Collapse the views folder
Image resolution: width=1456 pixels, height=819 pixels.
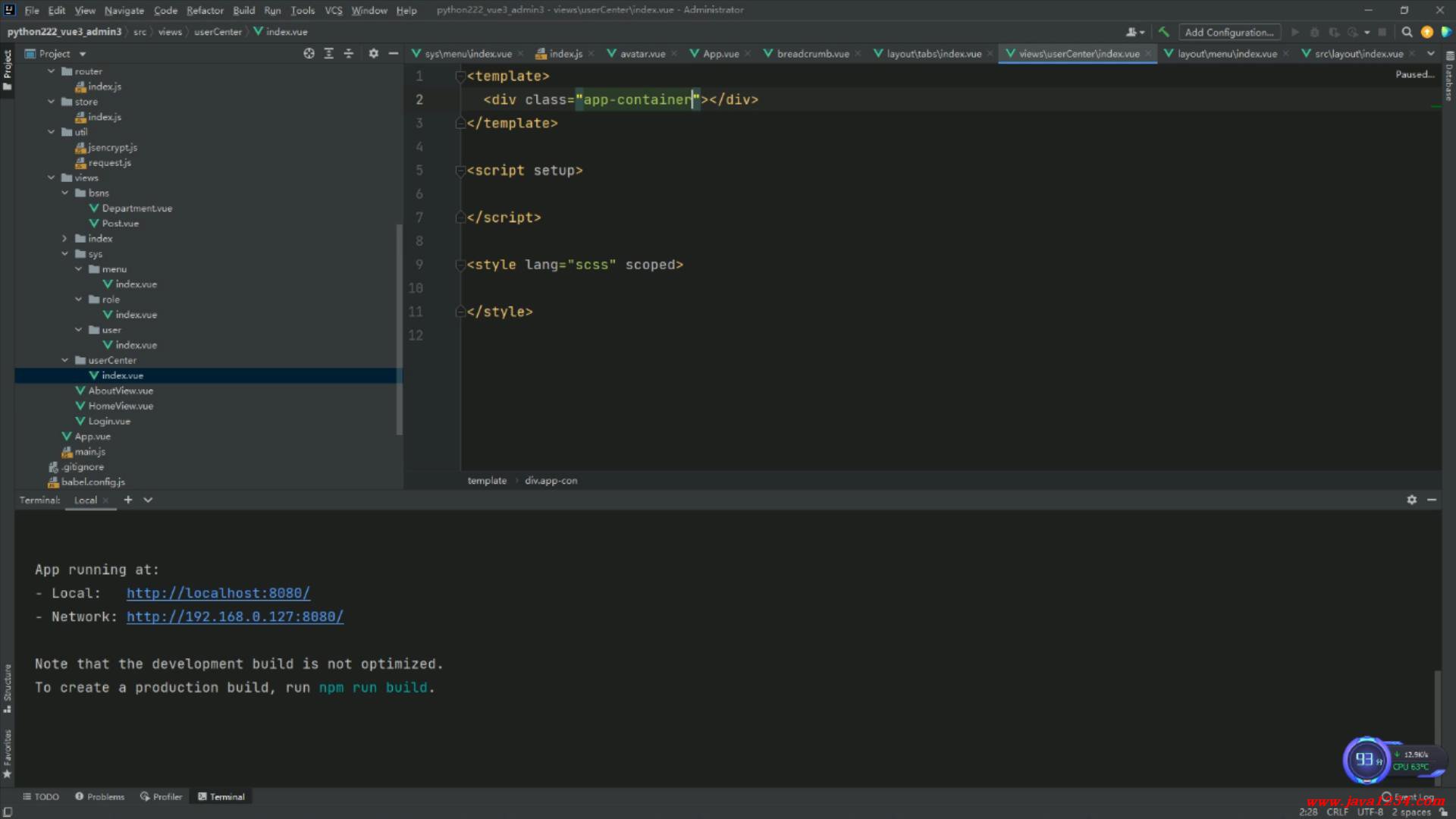(x=52, y=177)
